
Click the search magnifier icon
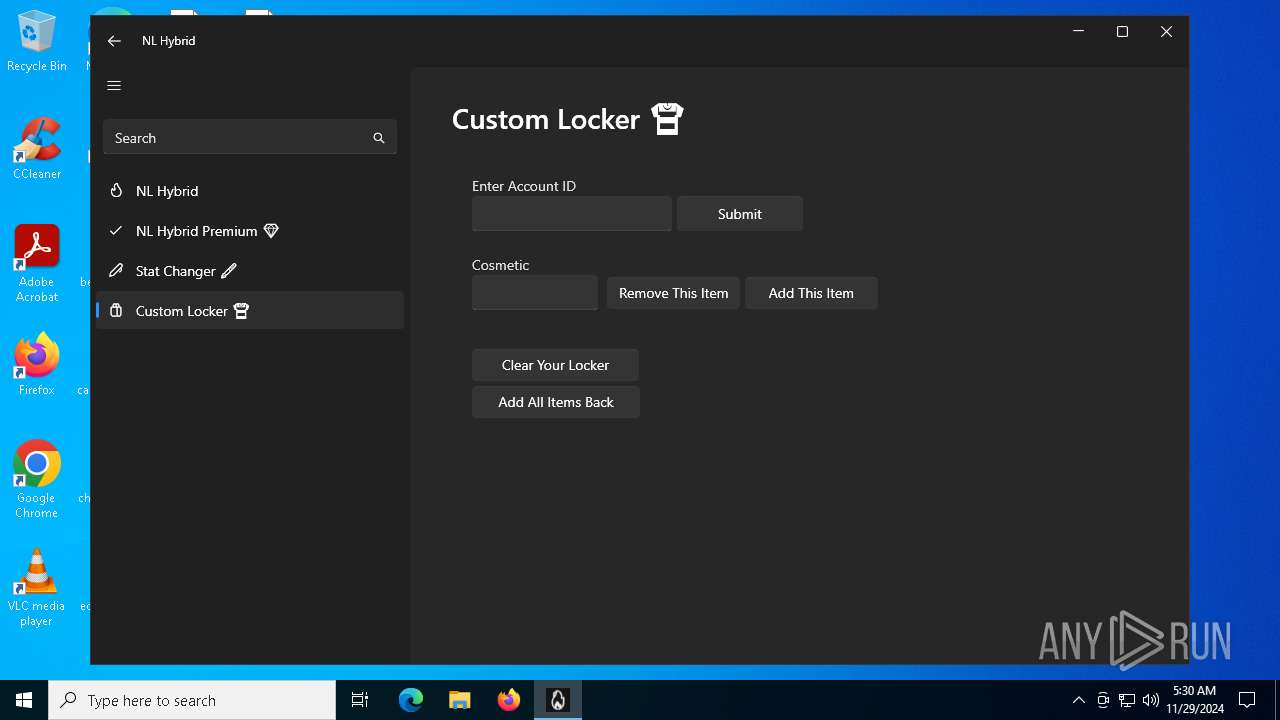pyautogui.click(x=379, y=138)
